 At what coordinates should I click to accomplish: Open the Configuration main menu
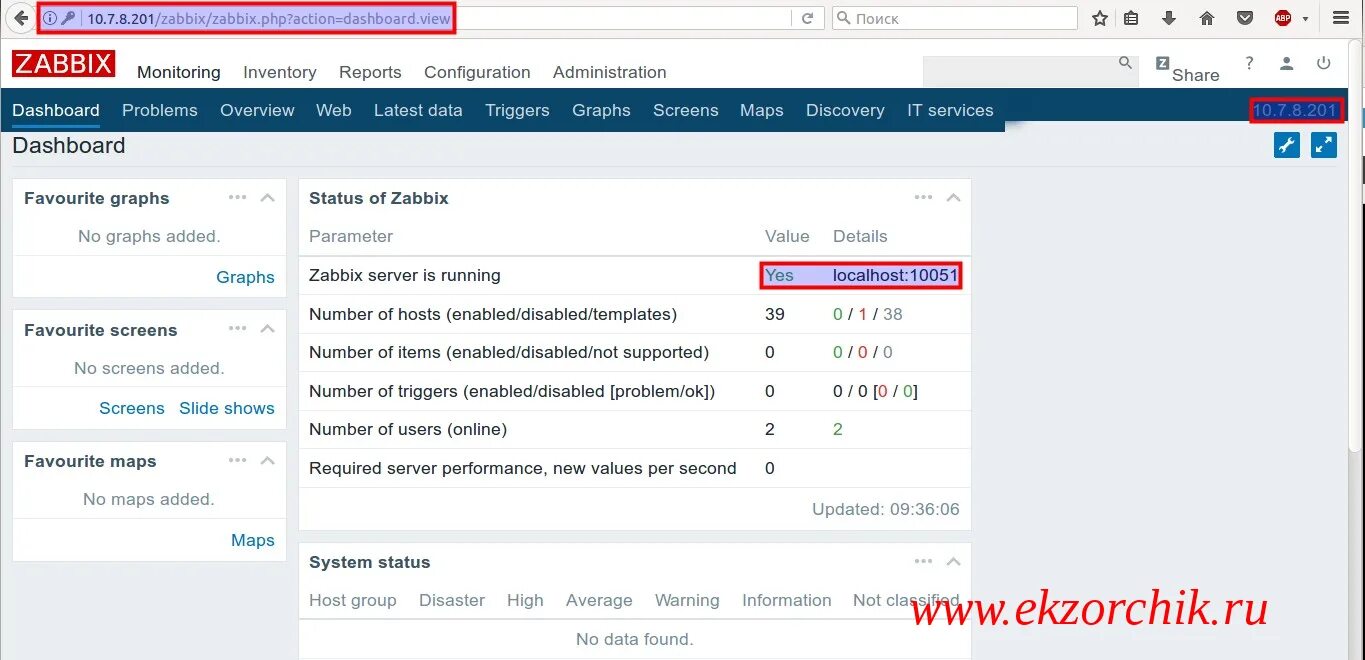(477, 72)
